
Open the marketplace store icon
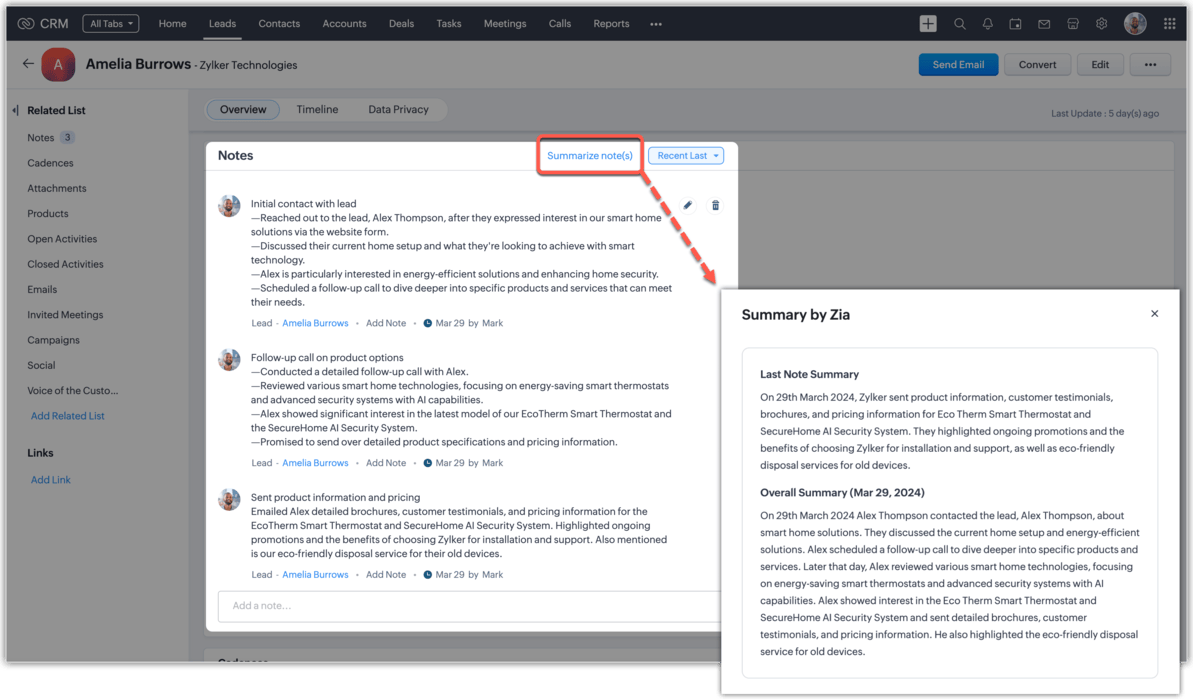(1073, 24)
